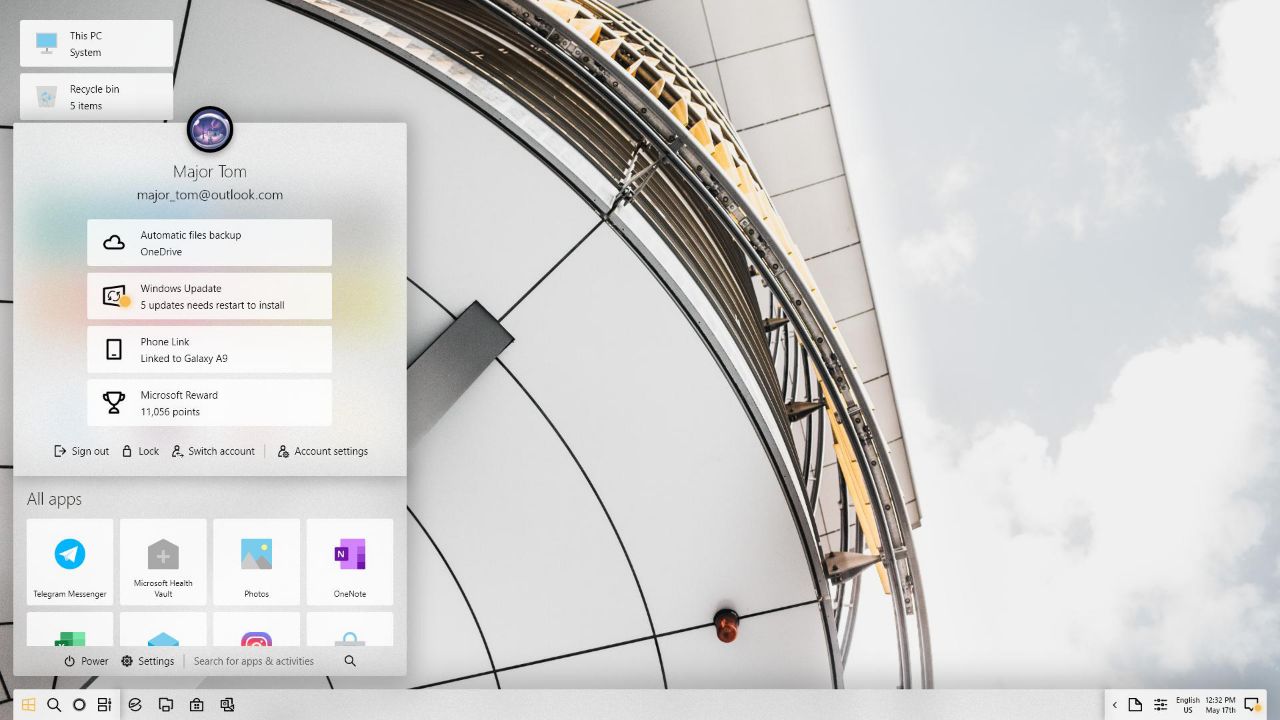This screenshot has height=720, width=1280.
Task: Open quick settings sliders icon in tray
Action: 1160,705
